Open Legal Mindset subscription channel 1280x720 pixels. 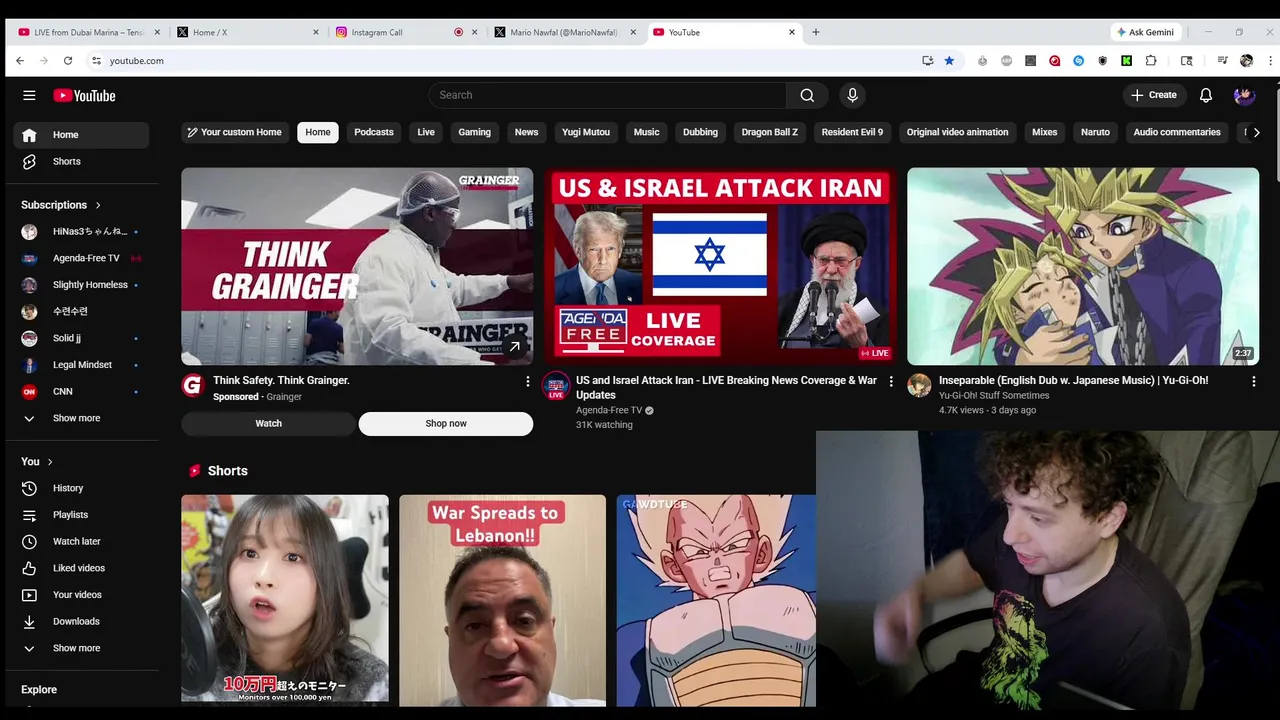[x=81, y=365]
